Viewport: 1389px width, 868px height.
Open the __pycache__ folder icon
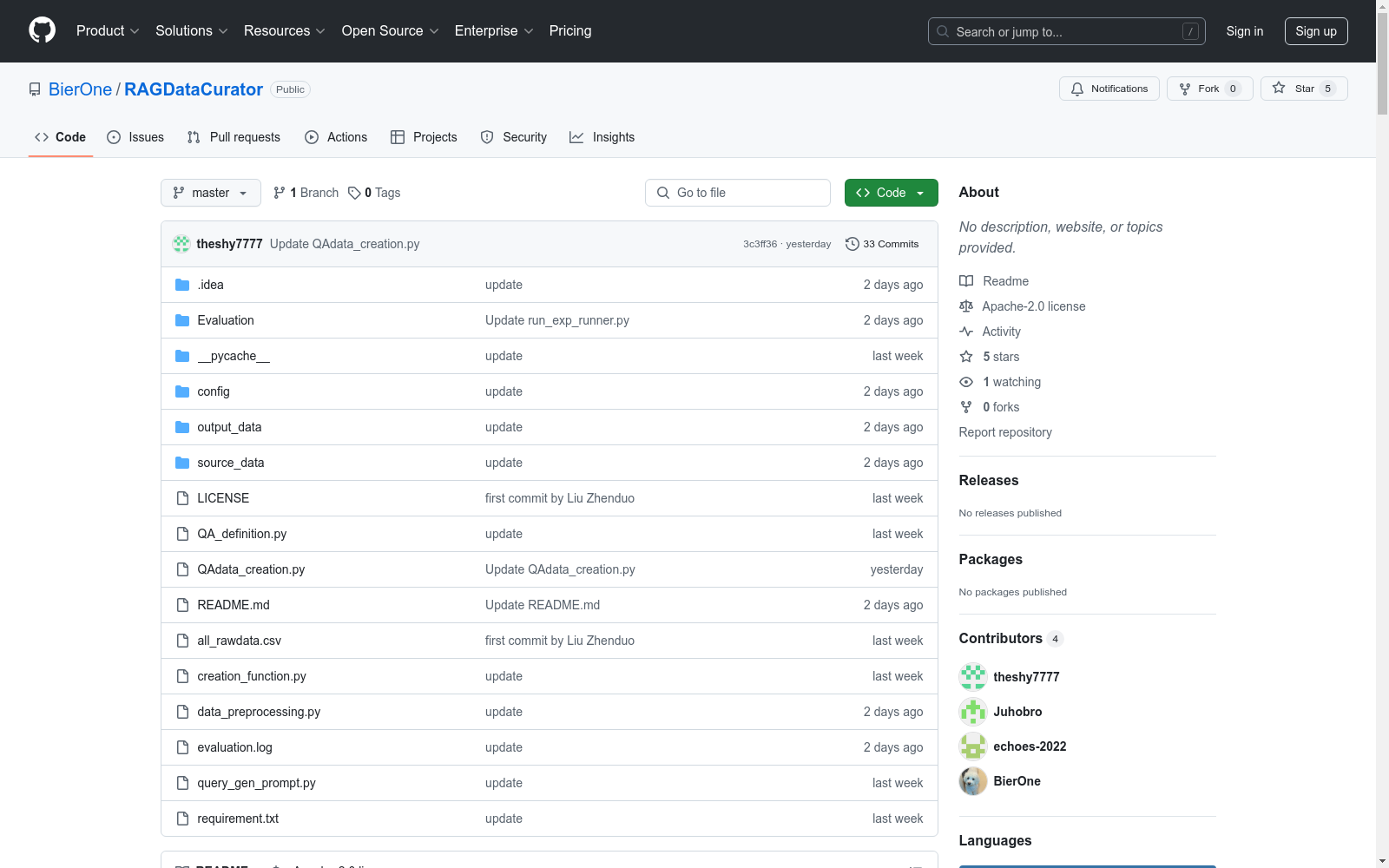[x=182, y=356]
